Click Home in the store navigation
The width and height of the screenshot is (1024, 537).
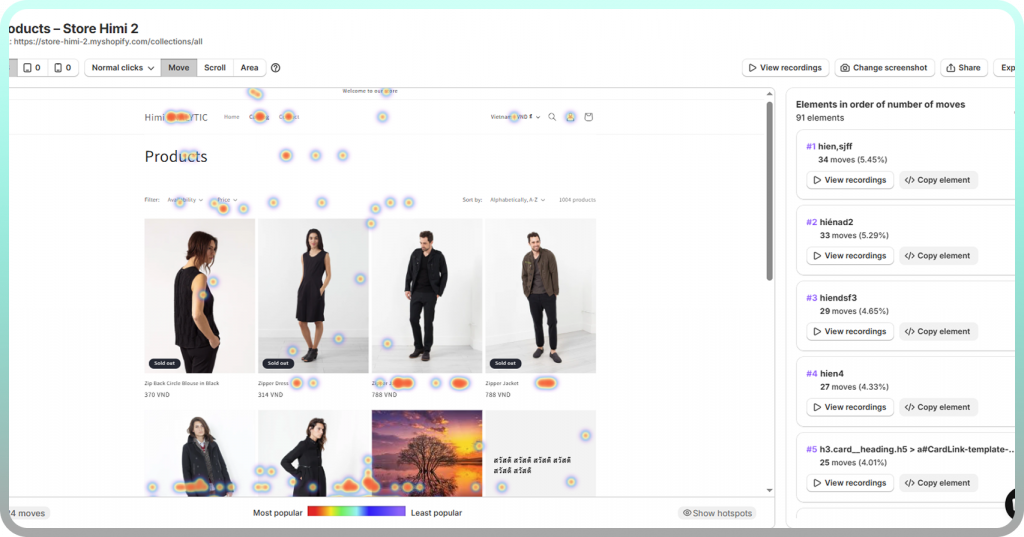(x=231, y=117)
